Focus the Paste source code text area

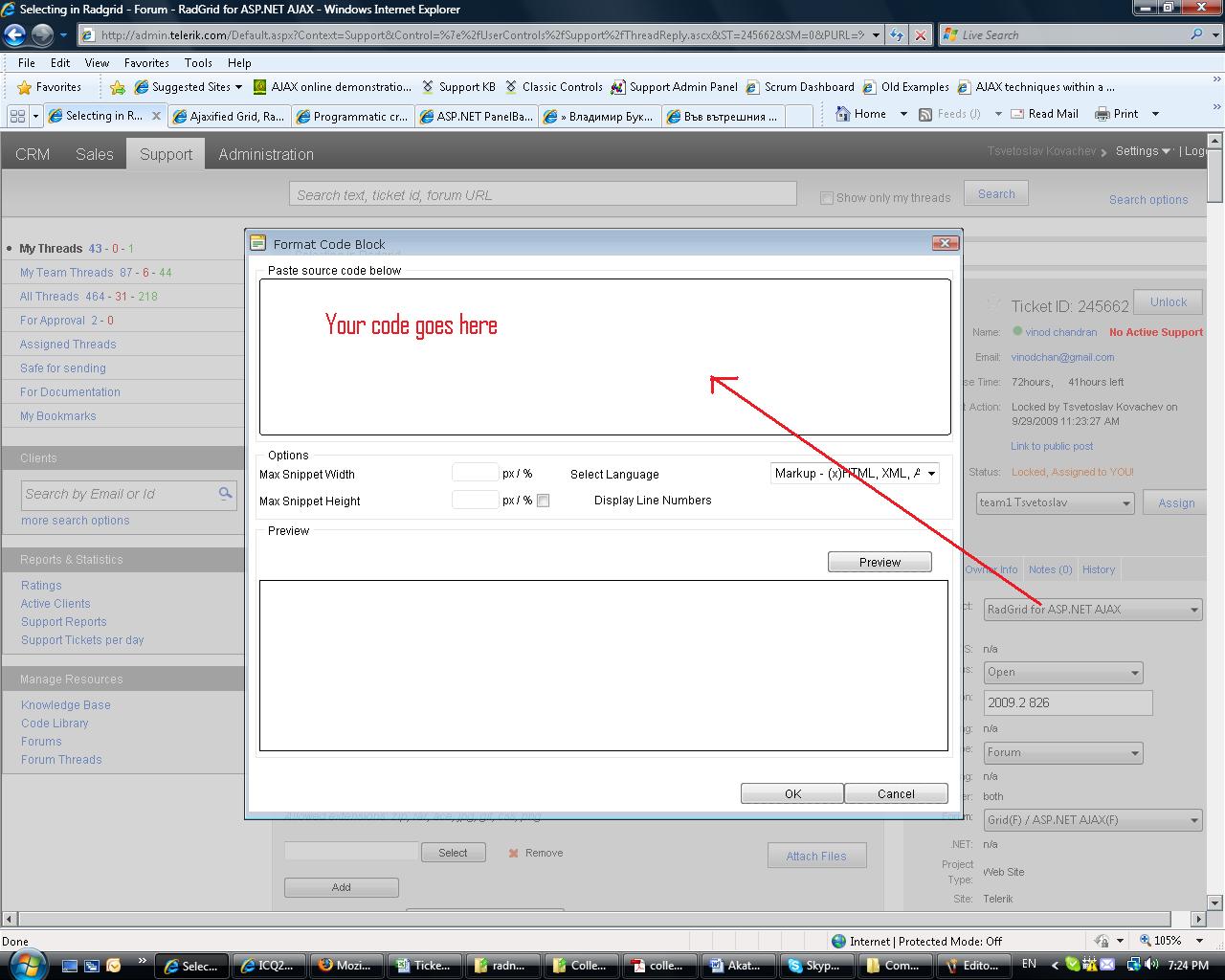click(605, 357)
